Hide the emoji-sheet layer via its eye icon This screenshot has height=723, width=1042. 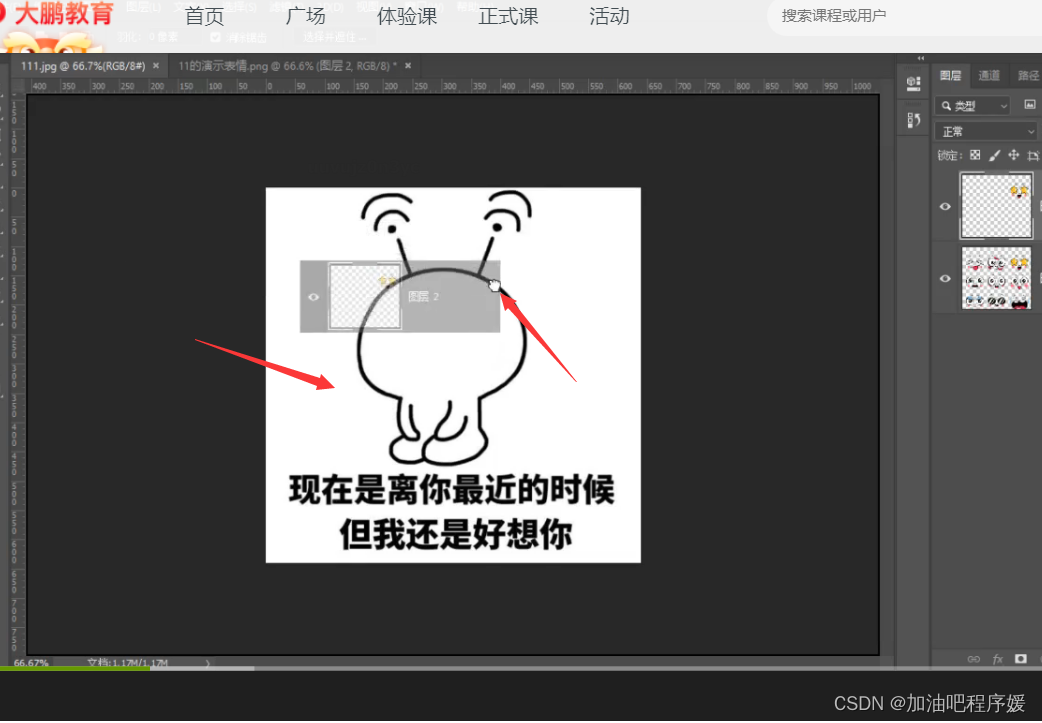(x=945, y=278)
